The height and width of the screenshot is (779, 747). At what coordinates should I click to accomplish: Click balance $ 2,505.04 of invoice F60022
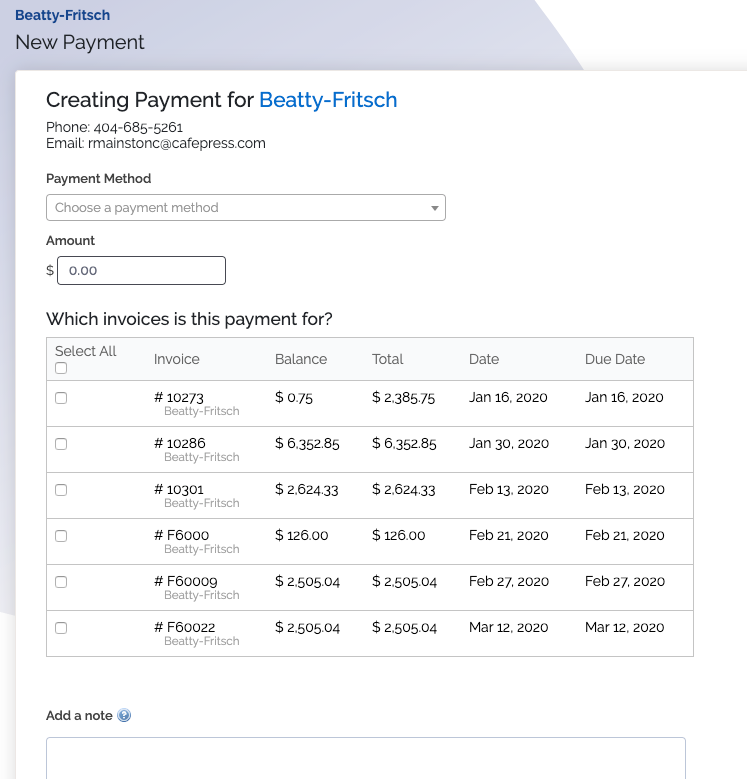pyautogui.click(x=307, y=627)
